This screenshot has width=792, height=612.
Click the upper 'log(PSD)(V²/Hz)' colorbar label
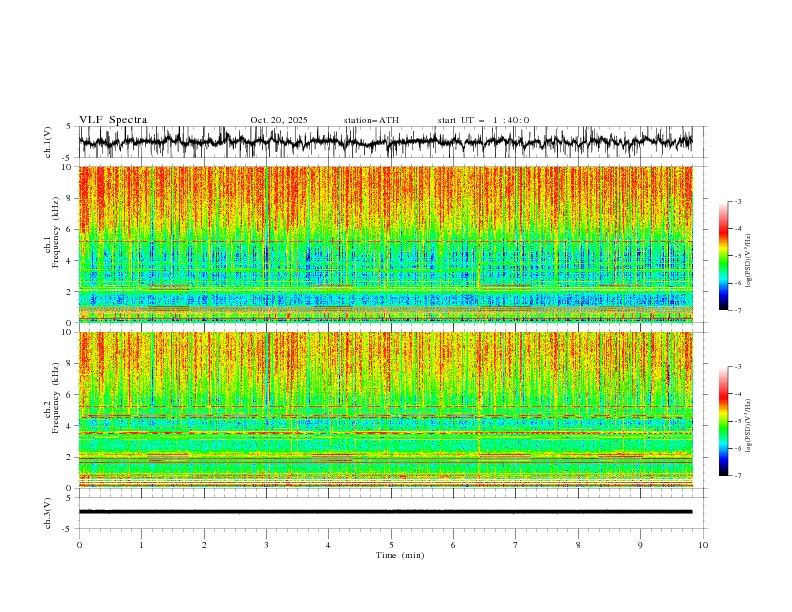tap(748, 261)
